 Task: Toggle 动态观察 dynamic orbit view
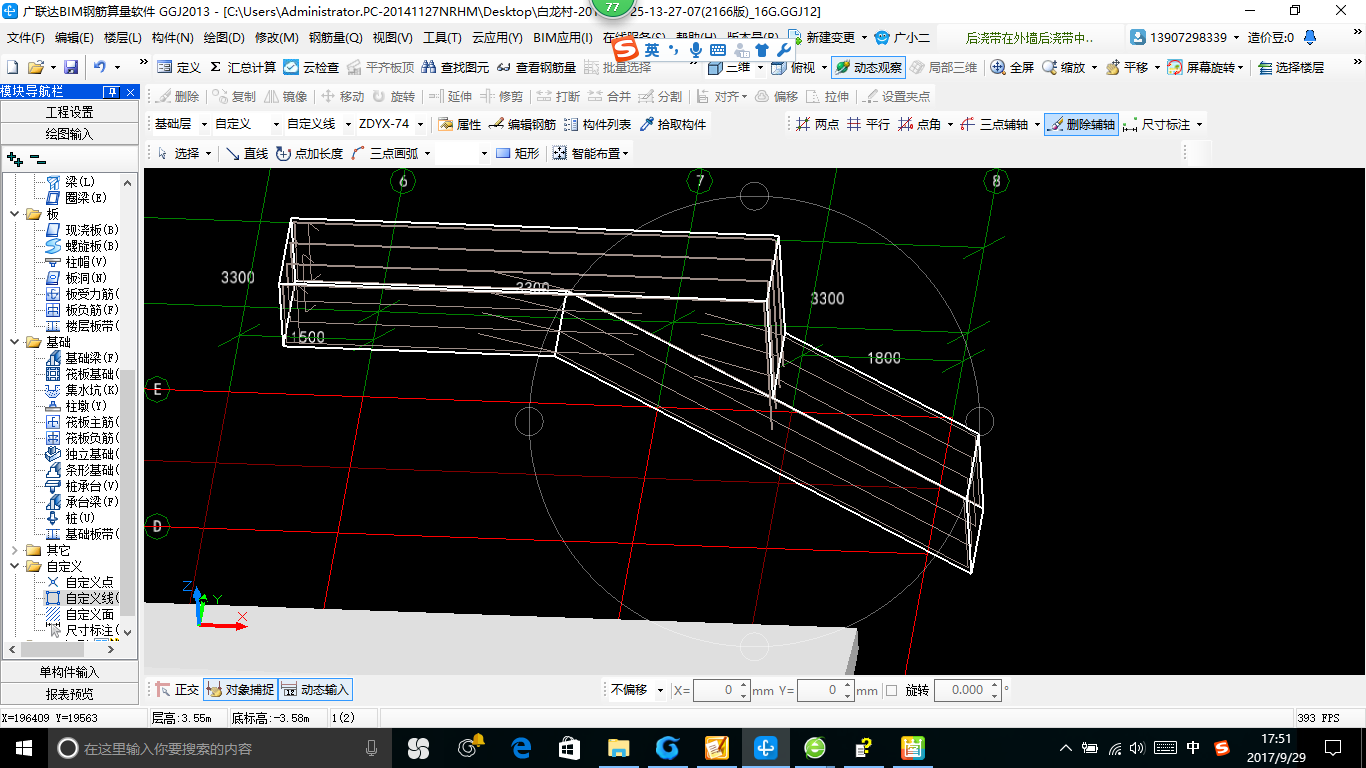point(868,67)
